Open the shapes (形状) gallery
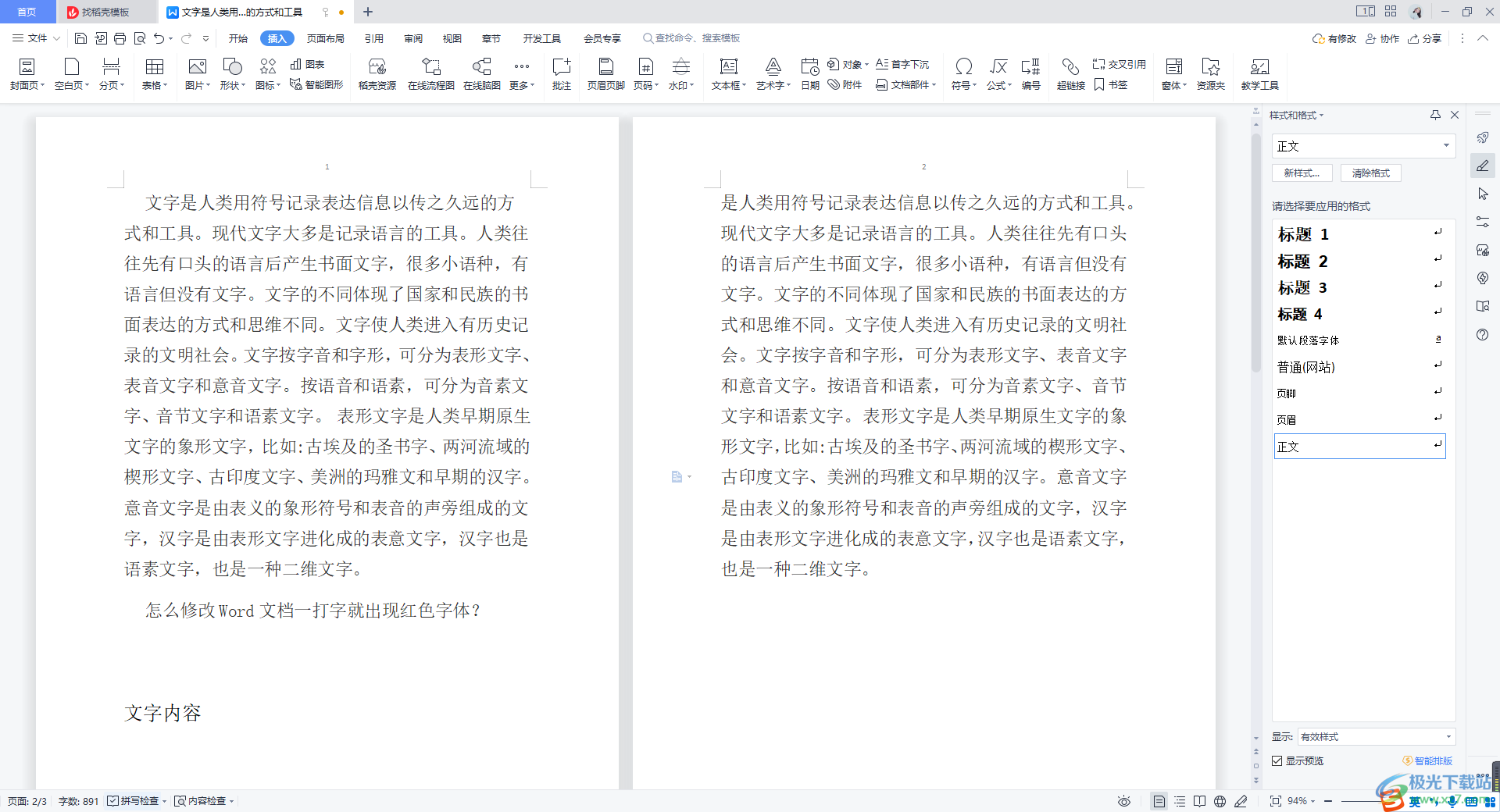This screenshot has width=1500, height=812. (233, 74)
